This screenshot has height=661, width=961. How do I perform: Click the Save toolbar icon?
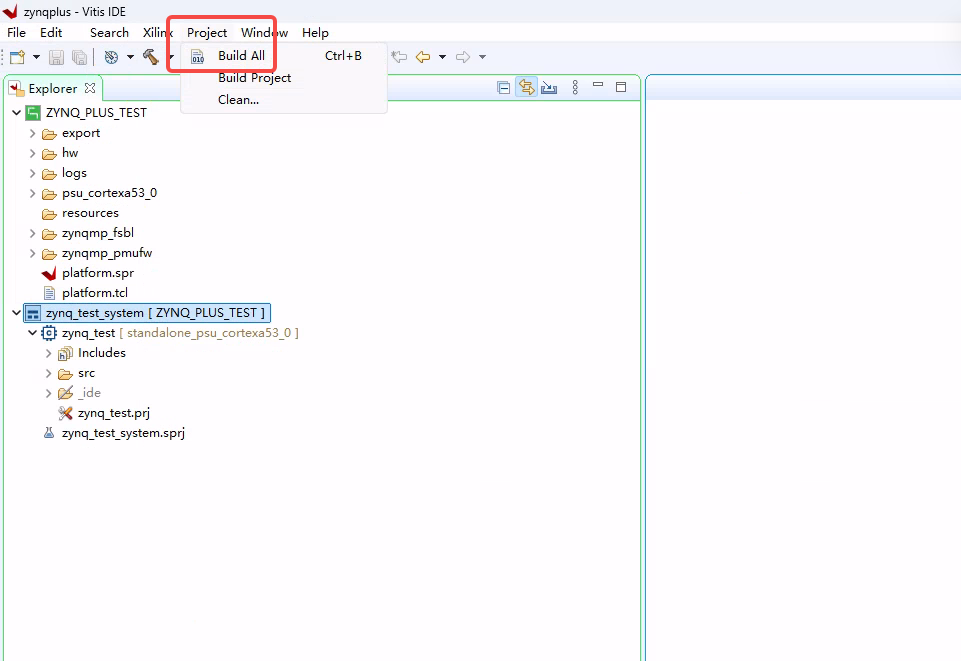tap(56, 57)
